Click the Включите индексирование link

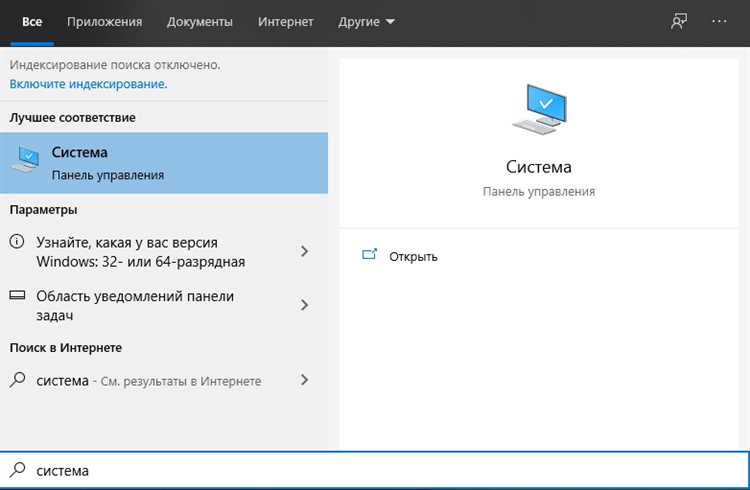coord(88,84)
